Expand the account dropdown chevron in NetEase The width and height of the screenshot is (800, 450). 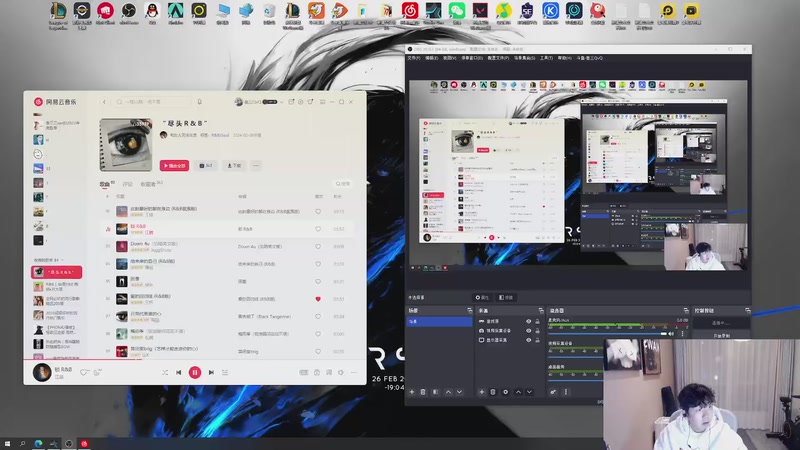(282, 102)
